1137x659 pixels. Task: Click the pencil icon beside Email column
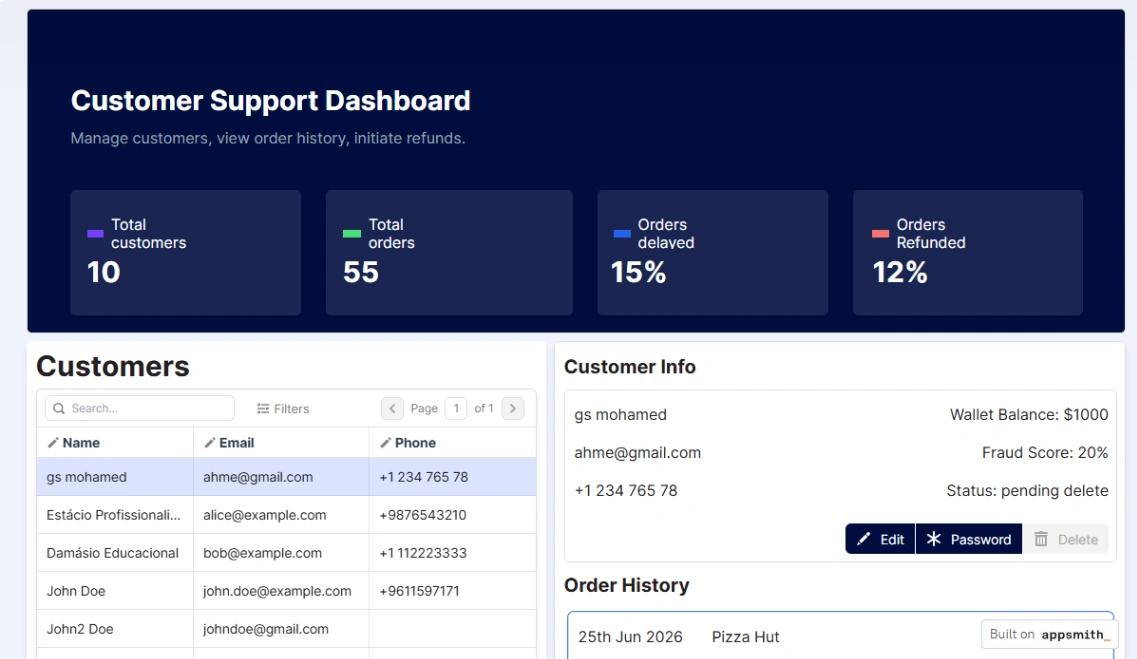(210, 443)
